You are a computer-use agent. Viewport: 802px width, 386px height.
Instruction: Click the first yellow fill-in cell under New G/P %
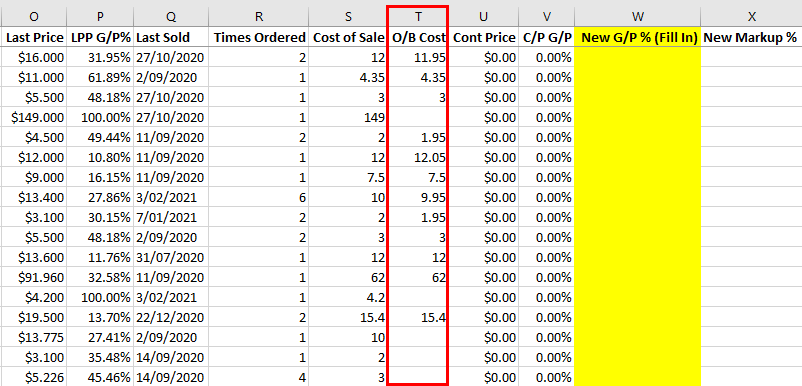[637, 58]
